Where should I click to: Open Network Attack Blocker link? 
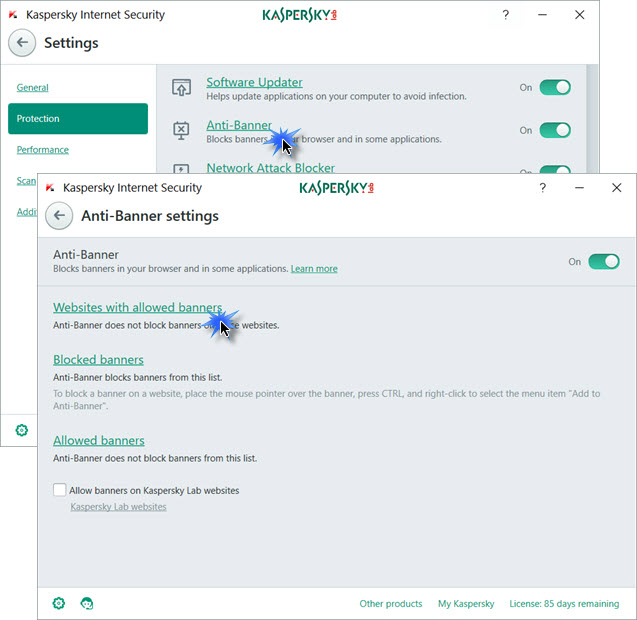[x=271, y=168]
